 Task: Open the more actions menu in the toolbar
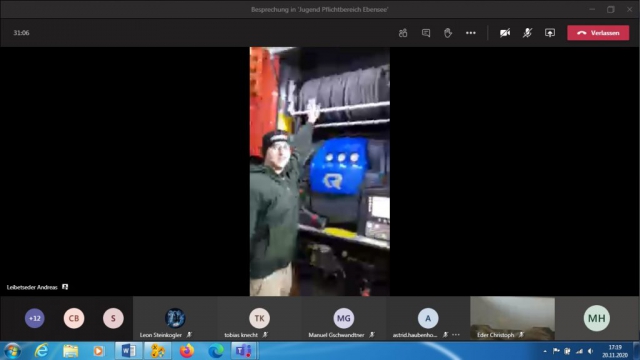(471, 33)
